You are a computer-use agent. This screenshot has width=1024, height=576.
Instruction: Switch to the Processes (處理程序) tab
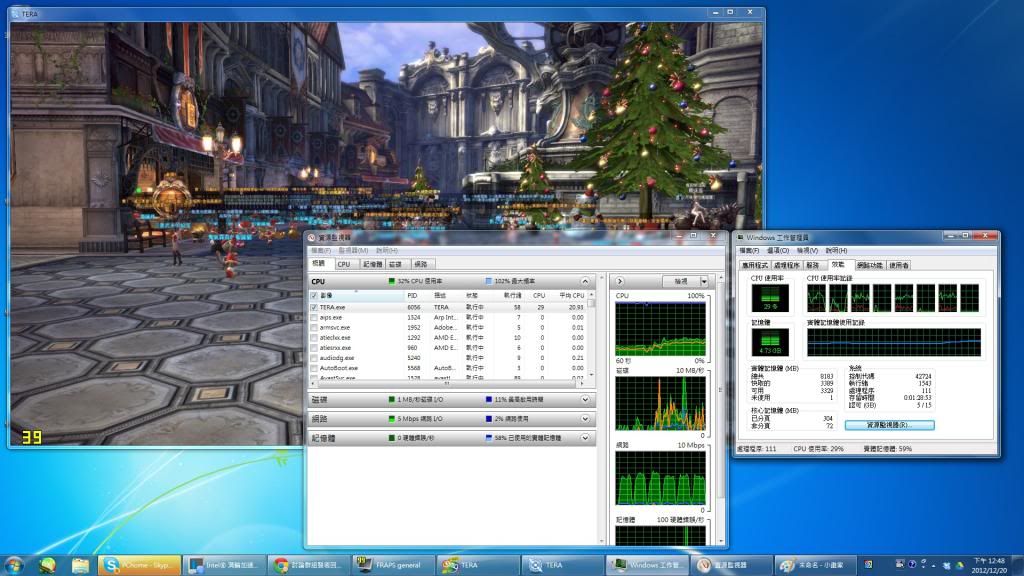click(786, 266)
